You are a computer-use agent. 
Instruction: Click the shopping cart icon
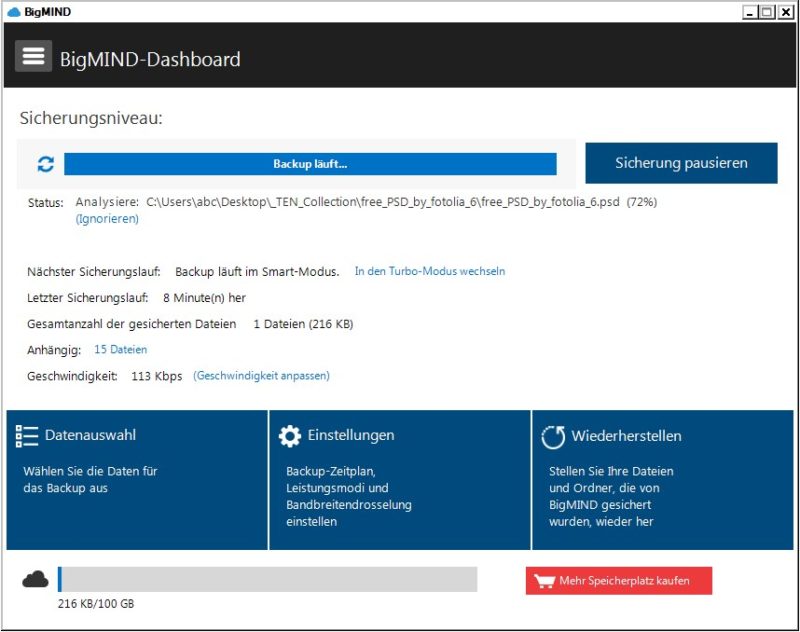click(544, 581)
